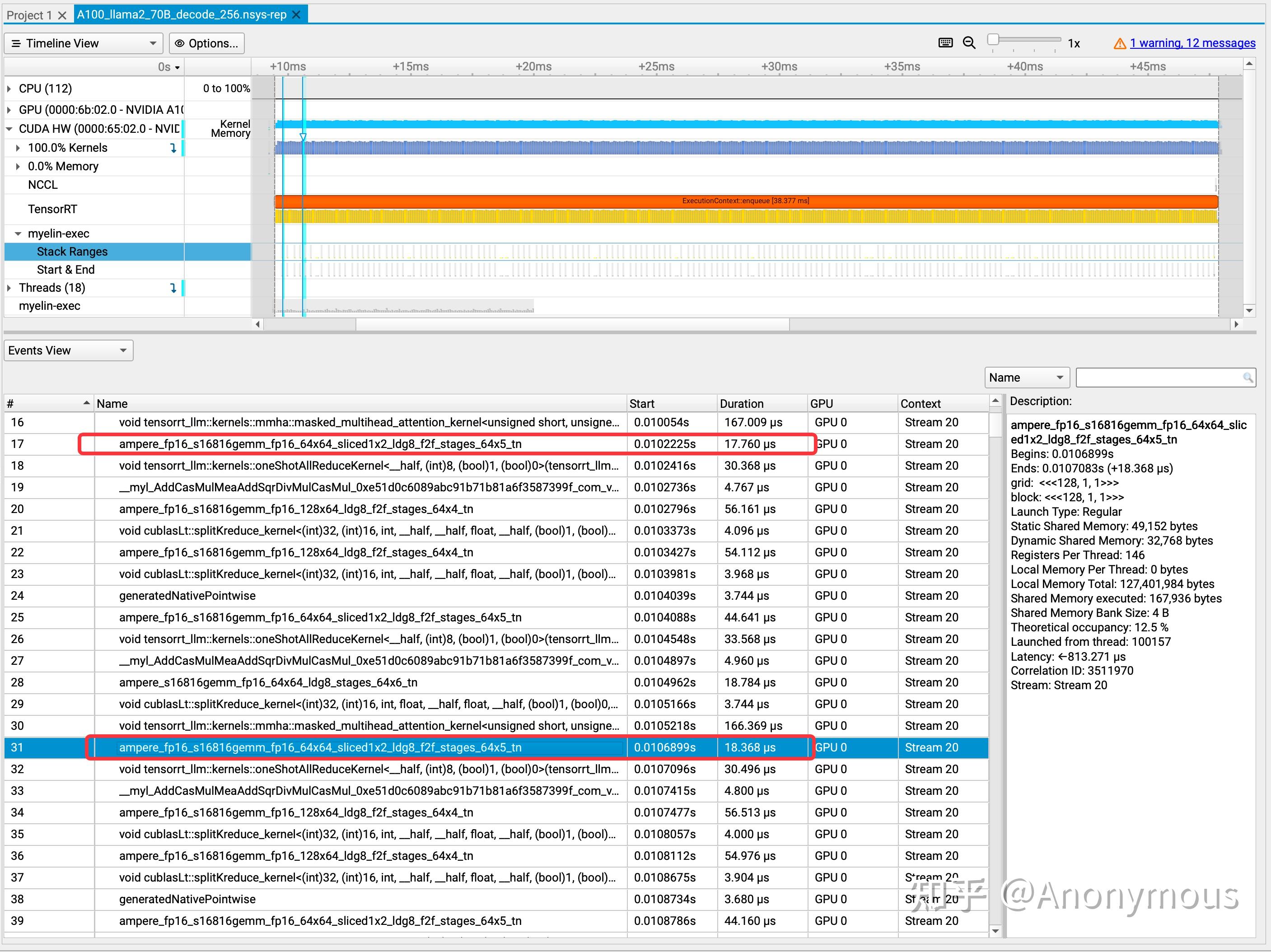The height and width of the screenshot is (952, 1271).
Task: Select the Start & End tree row
Action: click(65, 270)
